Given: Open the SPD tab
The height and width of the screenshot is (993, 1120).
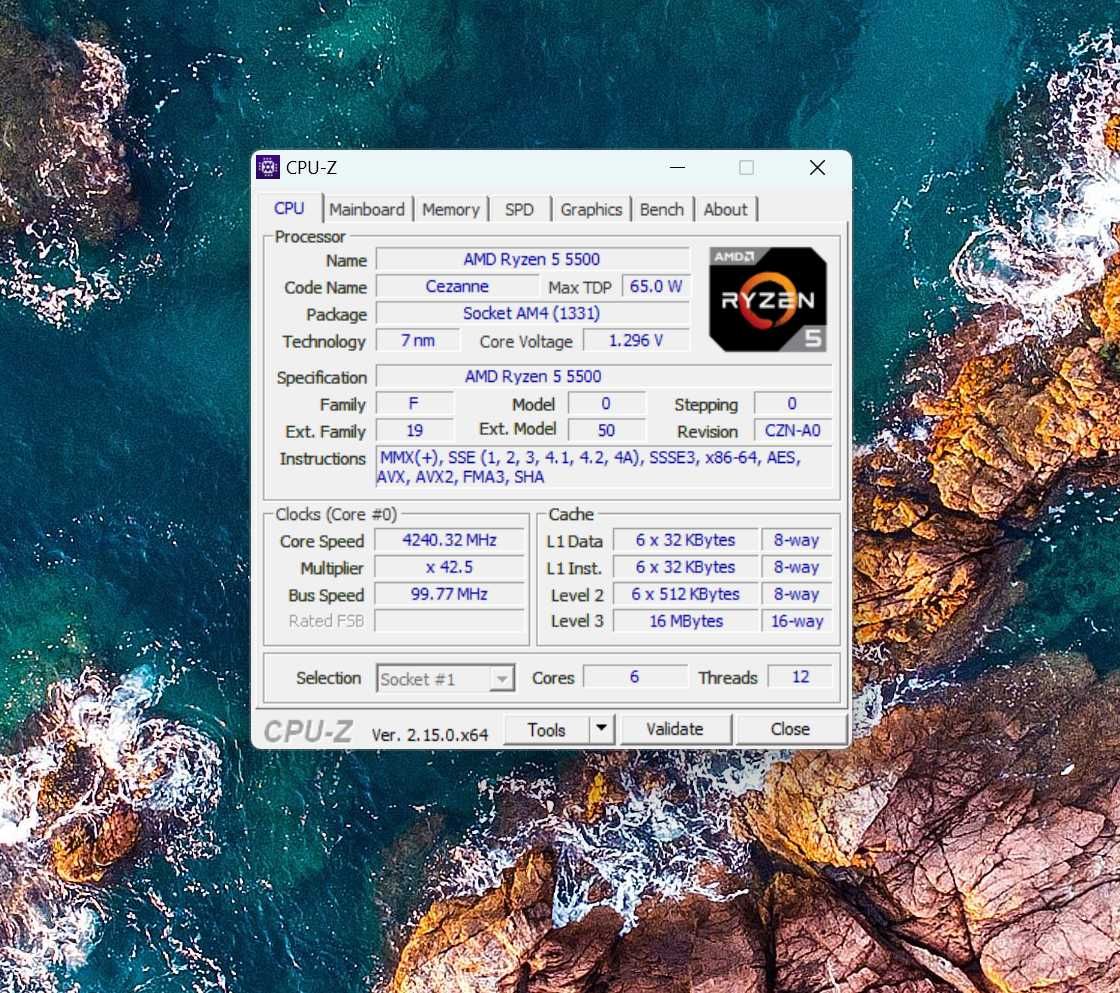Looking at the screenshot, I should pos(519,209).
